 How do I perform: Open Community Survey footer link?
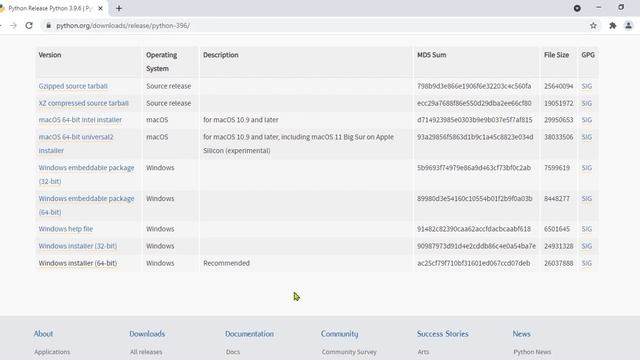pos(349,352)
